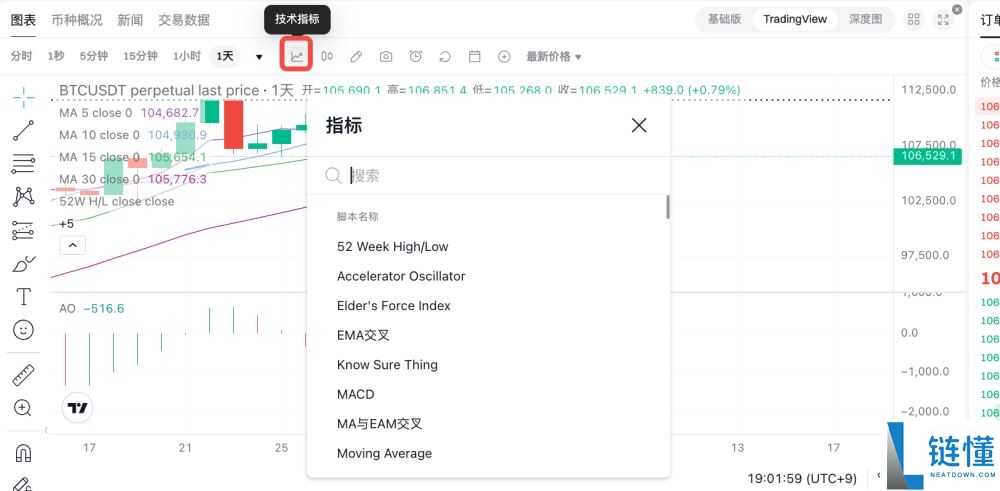This screenshot has width=1000, height=491.
Task: Click the search magnifier in indicators dialog
Action: pyautogui.click(x=334, y=175)
